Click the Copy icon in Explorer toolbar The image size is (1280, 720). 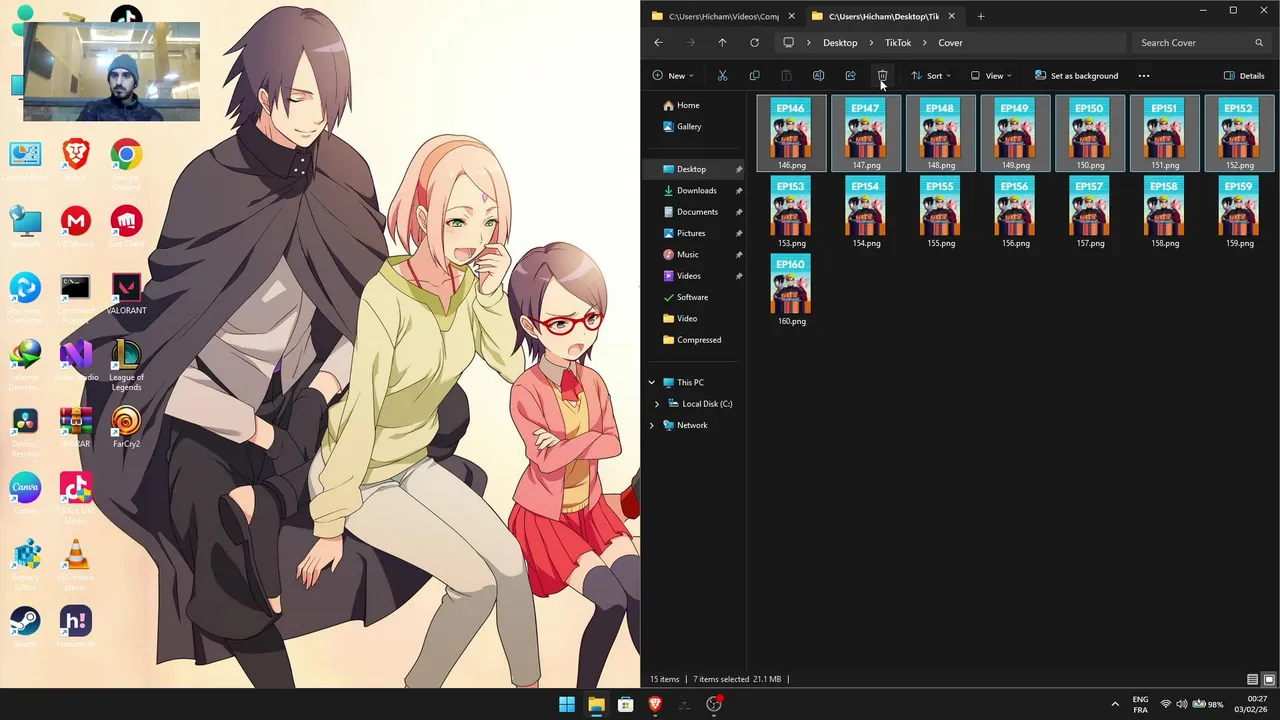point(754,76)
